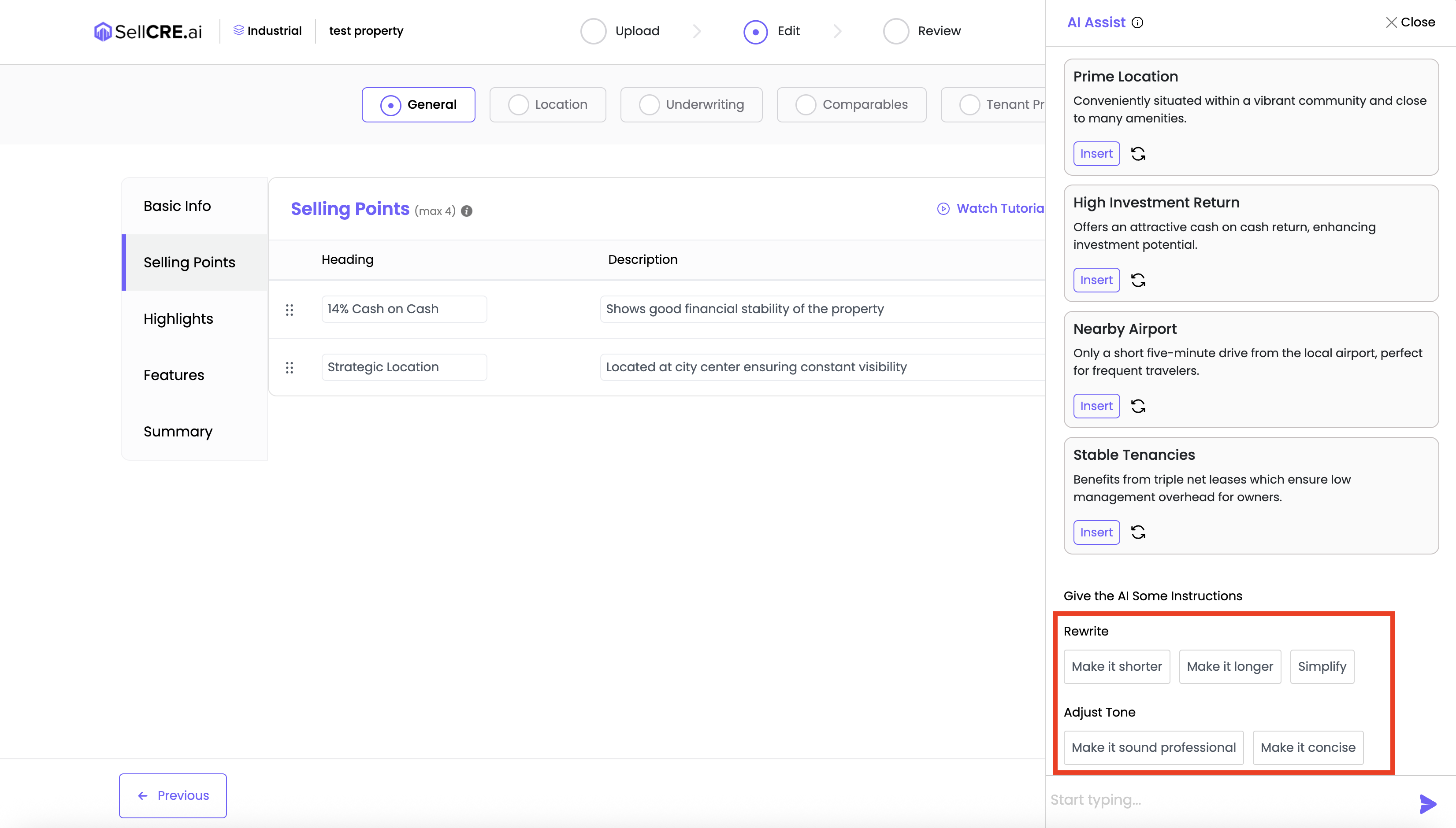Viewport: 1456px width, 828px height.
Task: Regenerate the Prime Location suggestion
Action: pyautogui.click(x=1138, y=154)
